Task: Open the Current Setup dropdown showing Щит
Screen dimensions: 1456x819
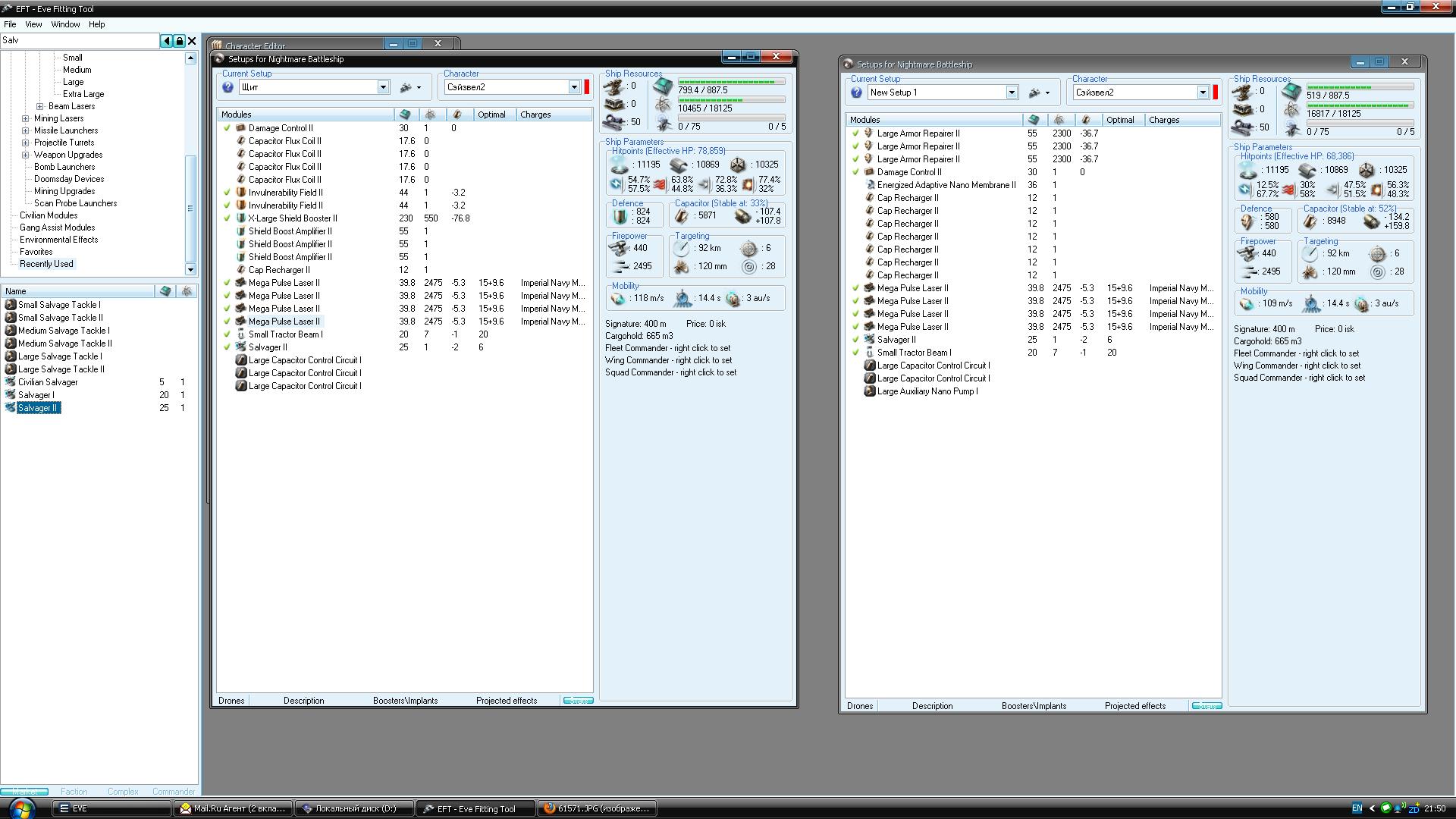Action: [x=383, y=87]
